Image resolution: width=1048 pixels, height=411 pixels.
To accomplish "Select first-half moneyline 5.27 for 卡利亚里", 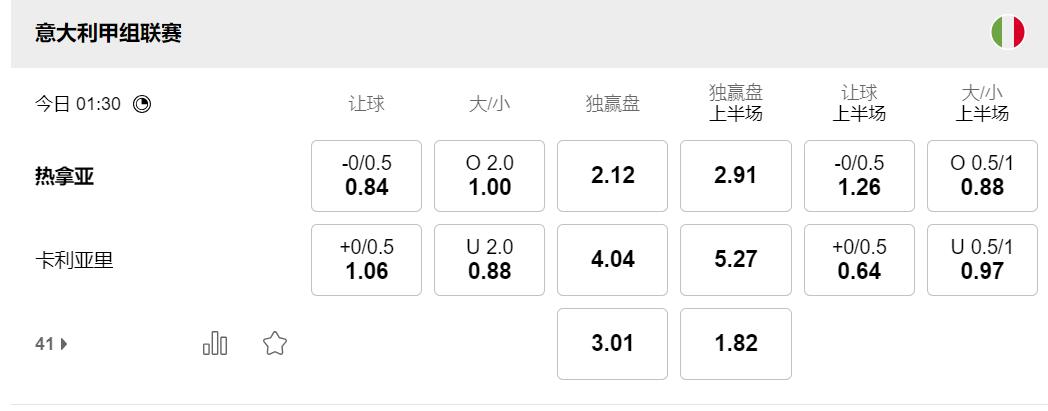I will [735, 260].
